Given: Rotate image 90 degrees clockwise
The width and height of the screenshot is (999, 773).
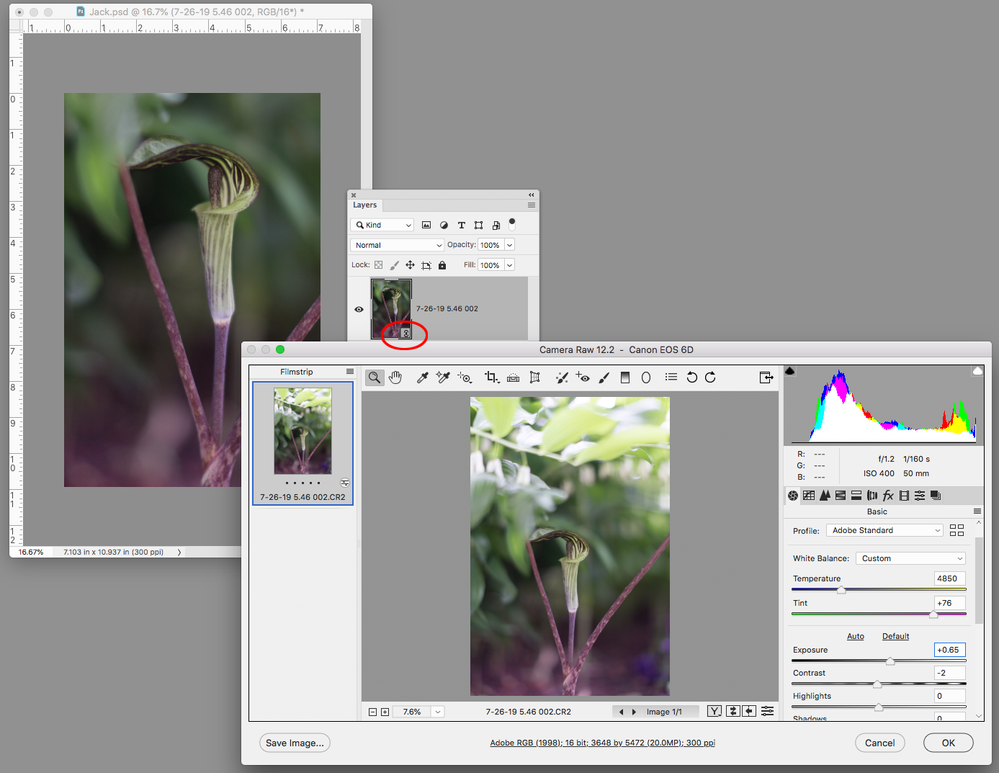Looking at the screenshot, I should point(710,377).
